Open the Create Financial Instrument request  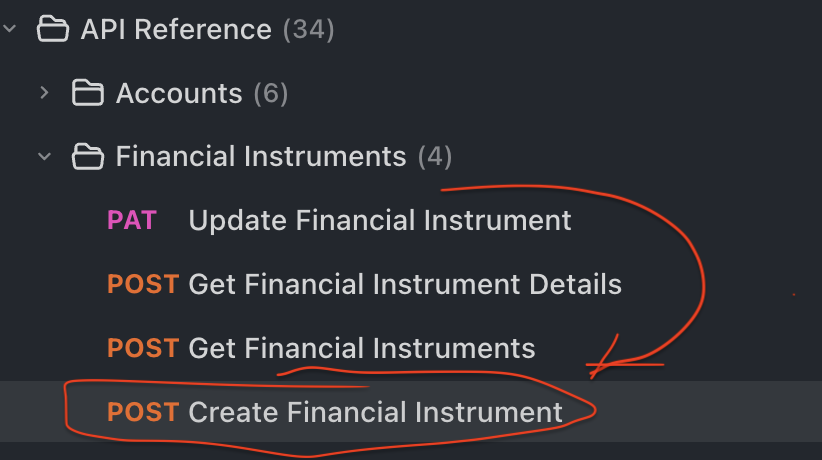(x=376, y=411)
